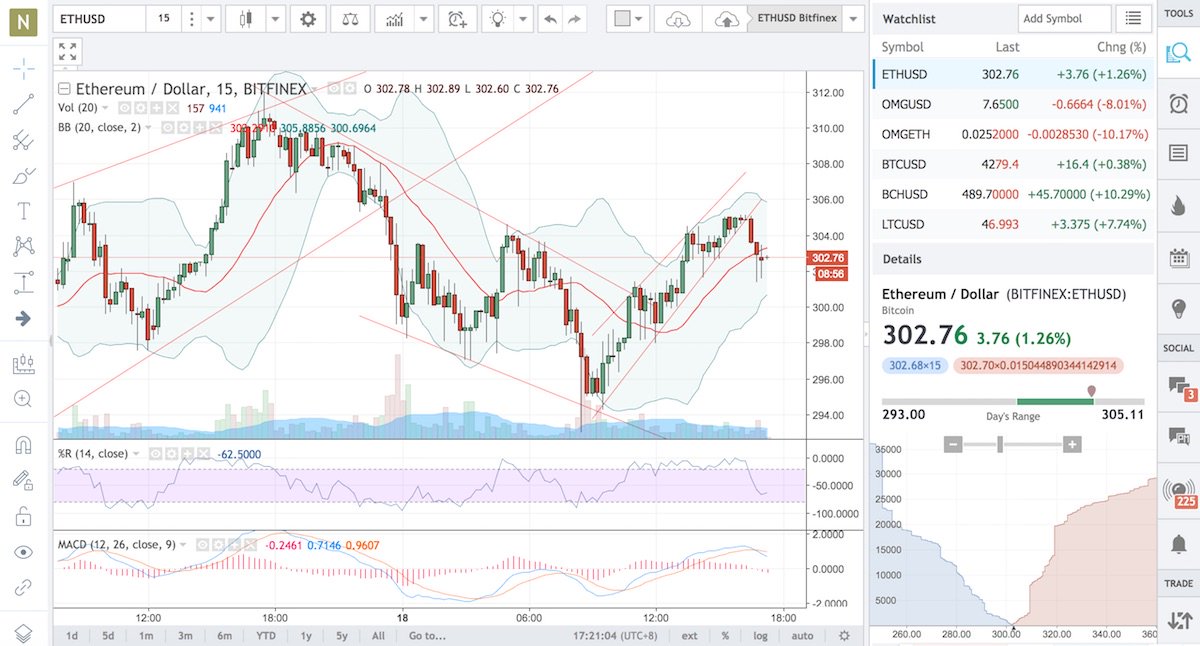This screenshot has width=1200, height=646.
Task: Open the ideas lightbulb in top toolbar
Action: pyautogui.click(x=498, y=19)
